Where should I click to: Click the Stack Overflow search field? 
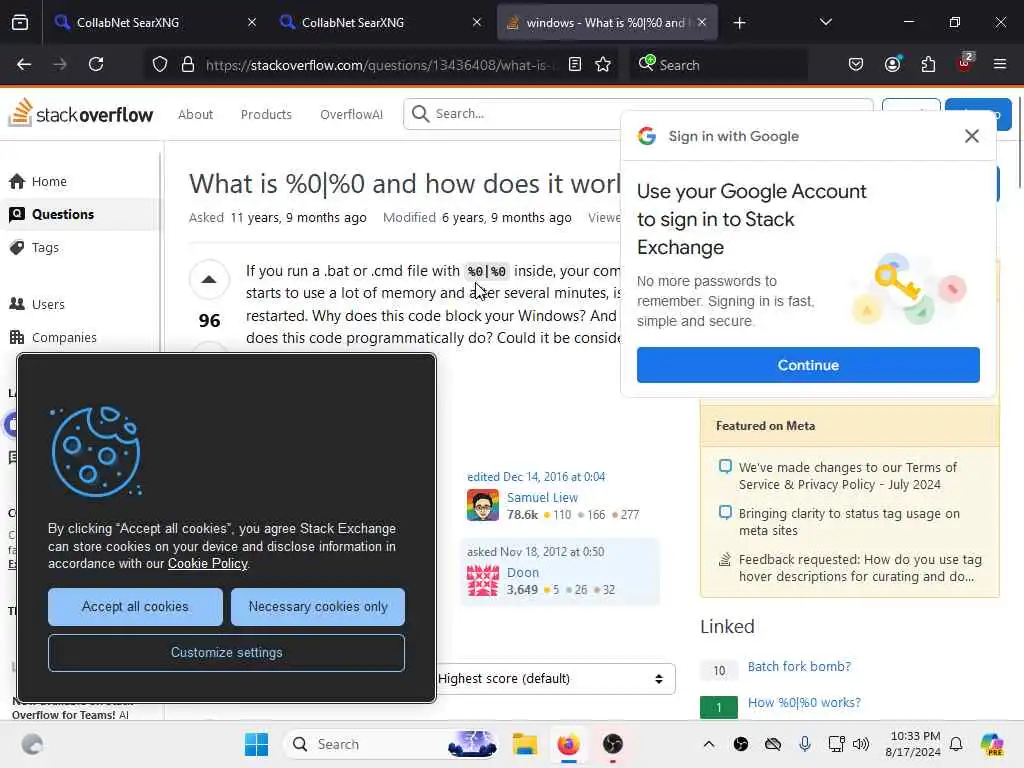pos(513,114)
